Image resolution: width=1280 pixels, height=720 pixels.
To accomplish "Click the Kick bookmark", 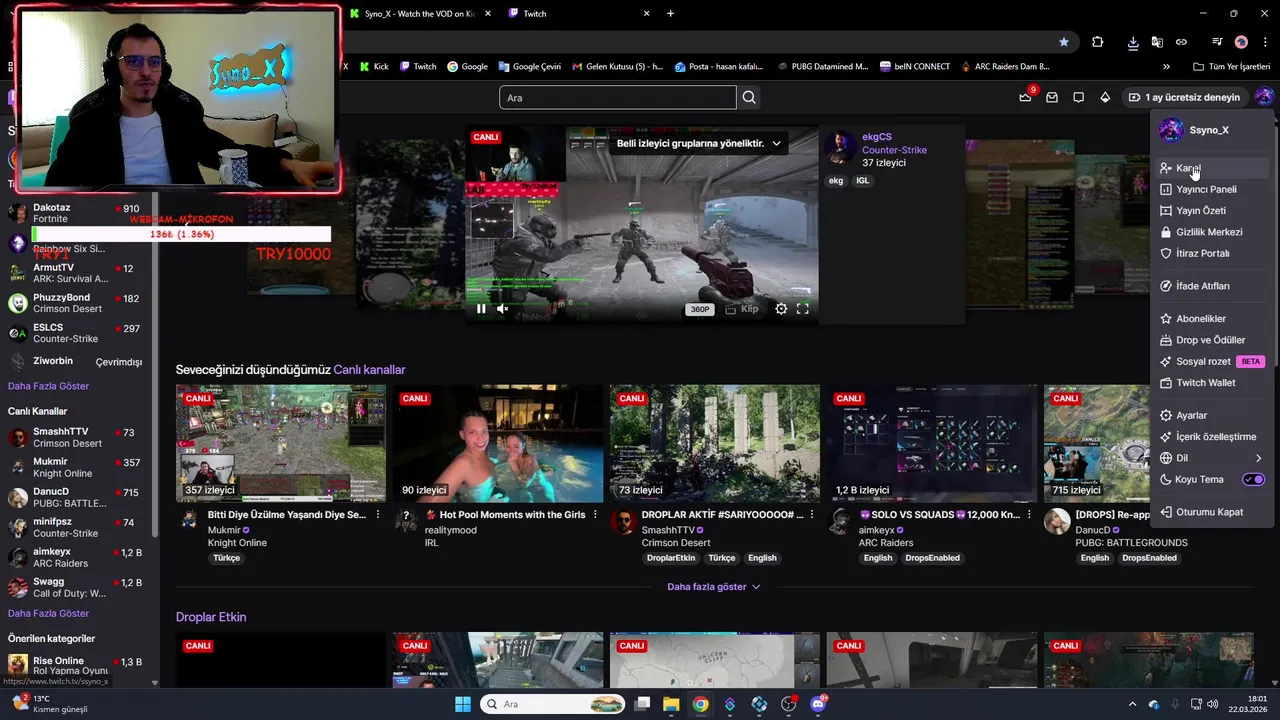I will 373,67.
